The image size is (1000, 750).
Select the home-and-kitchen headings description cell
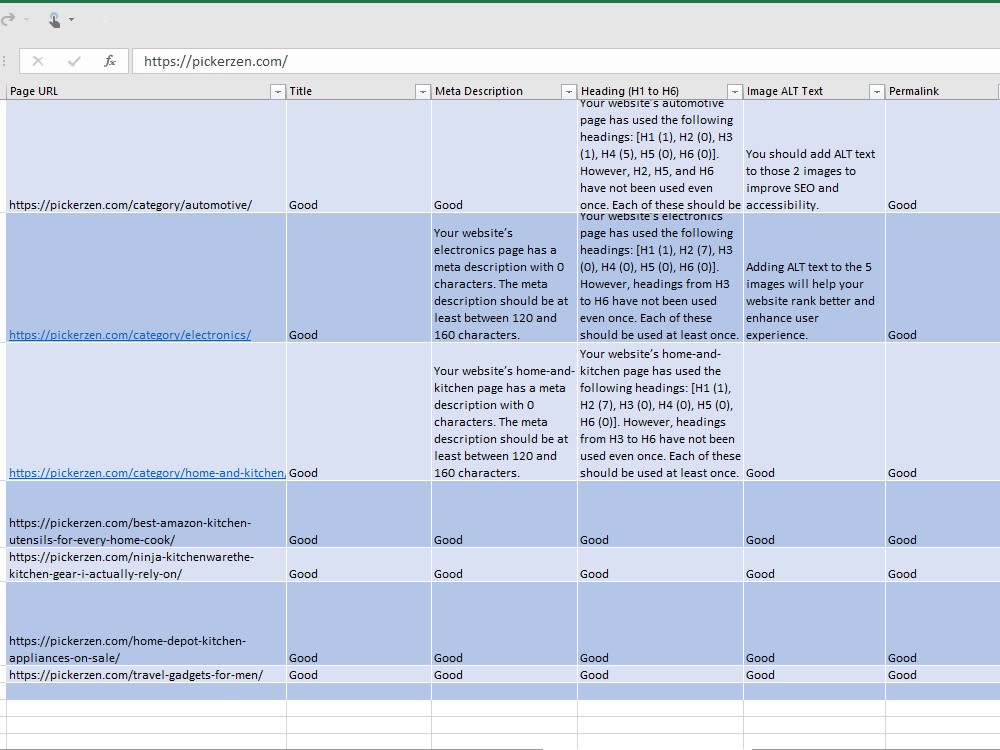coord(660,412)
